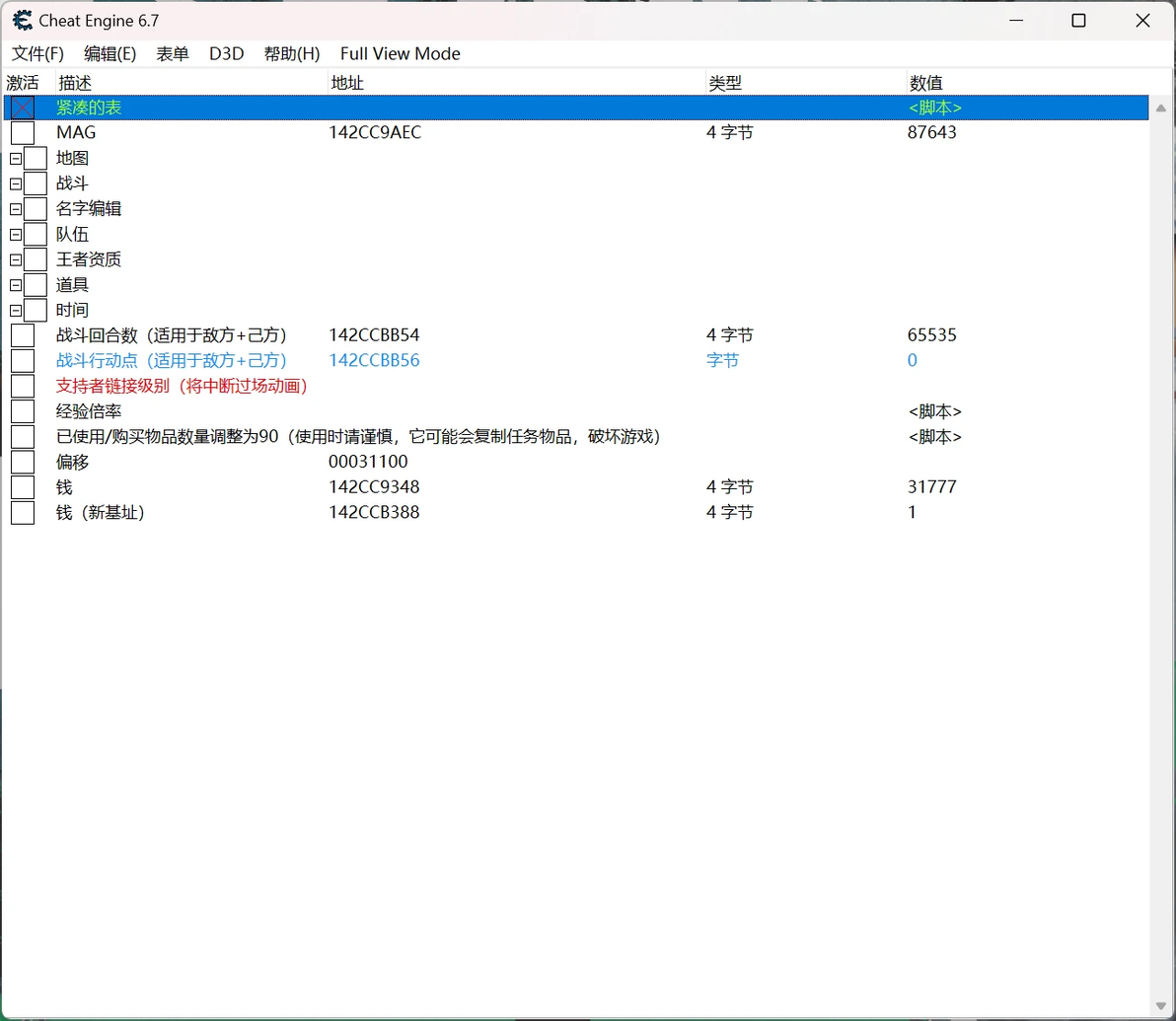
Task: Minimize the Cheat Engine window
Action: tap(1016, 21)
